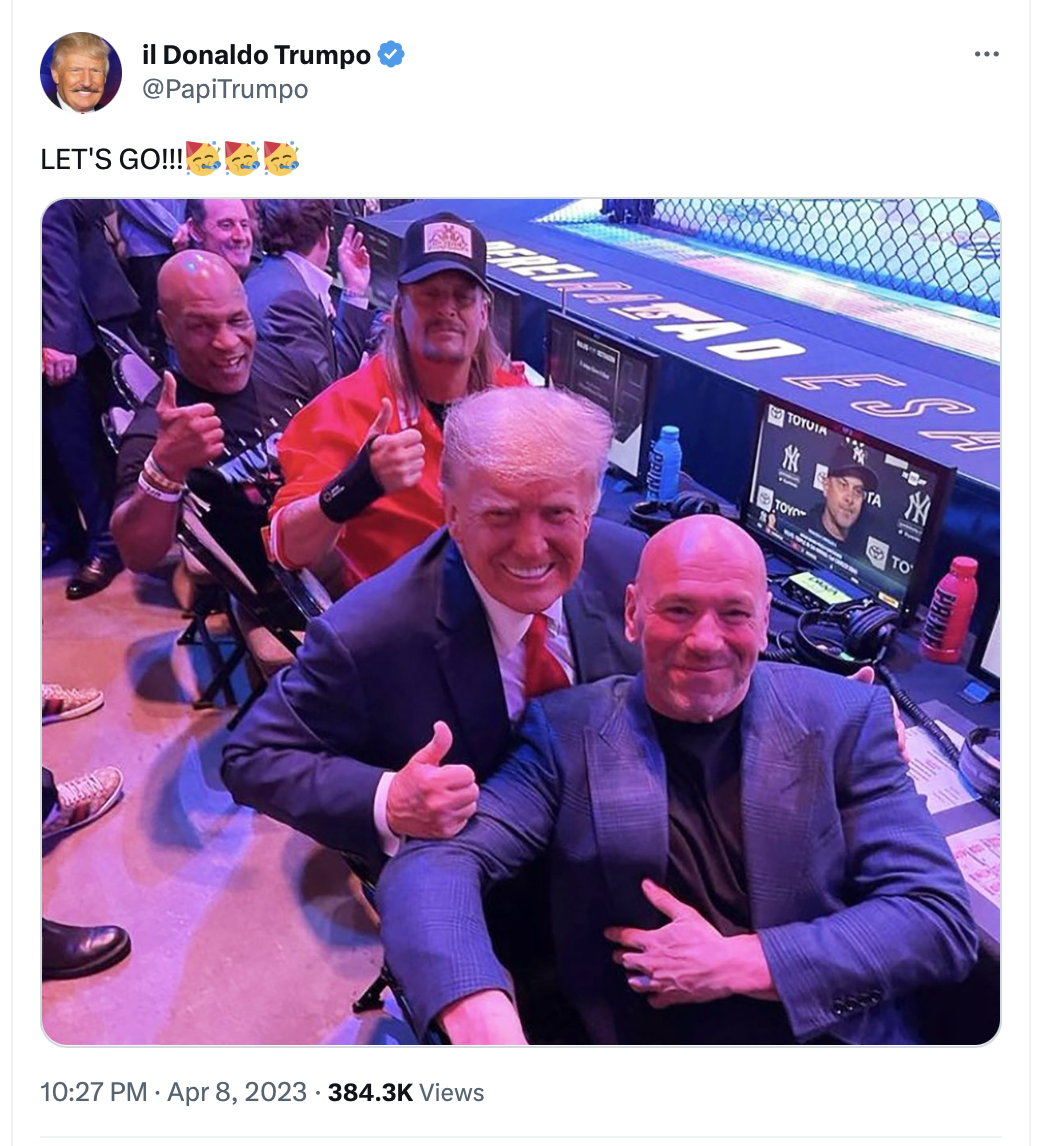Screen dimensions: 1038x1146
Task: Click the blue drink bottle in photo
Action: 664,463
